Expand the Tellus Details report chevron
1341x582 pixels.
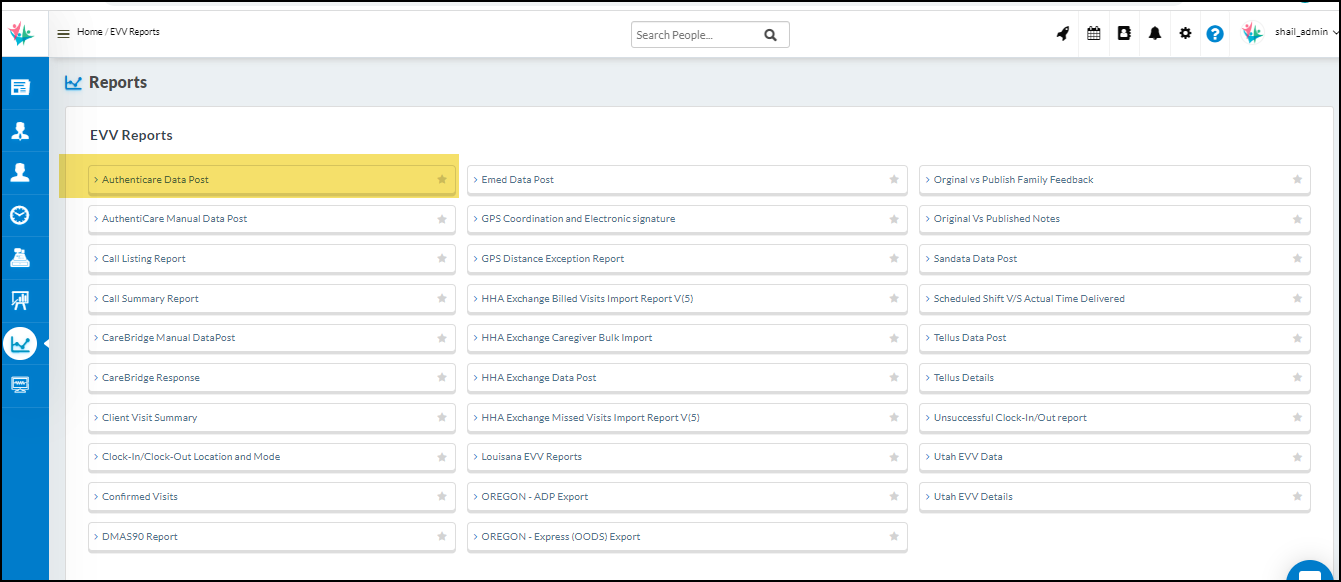pos(926,378)
